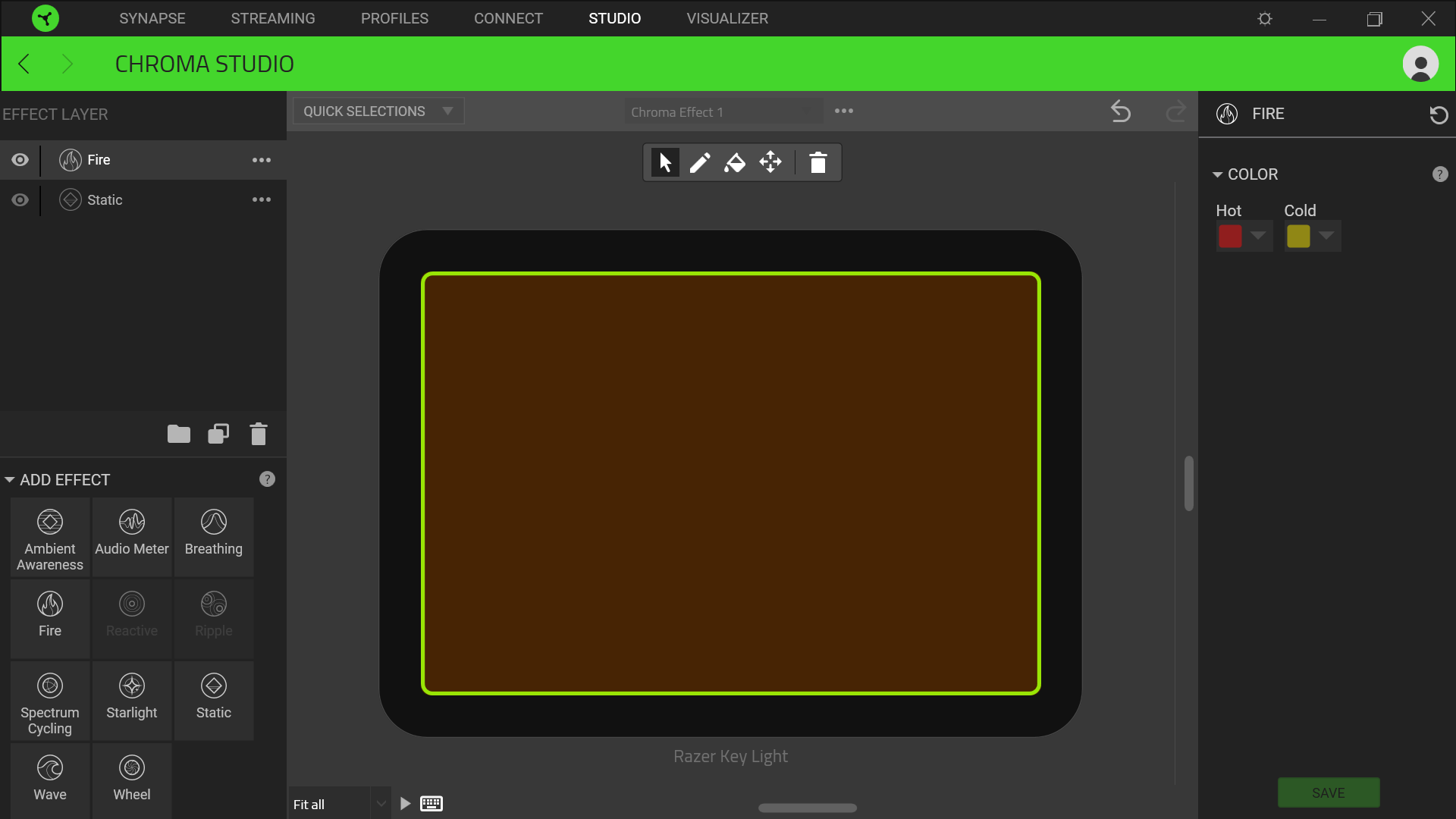The height and width of the screenshot is (819, 1456).
Task: Add Starlight effect
Action: tap(132, 701)
